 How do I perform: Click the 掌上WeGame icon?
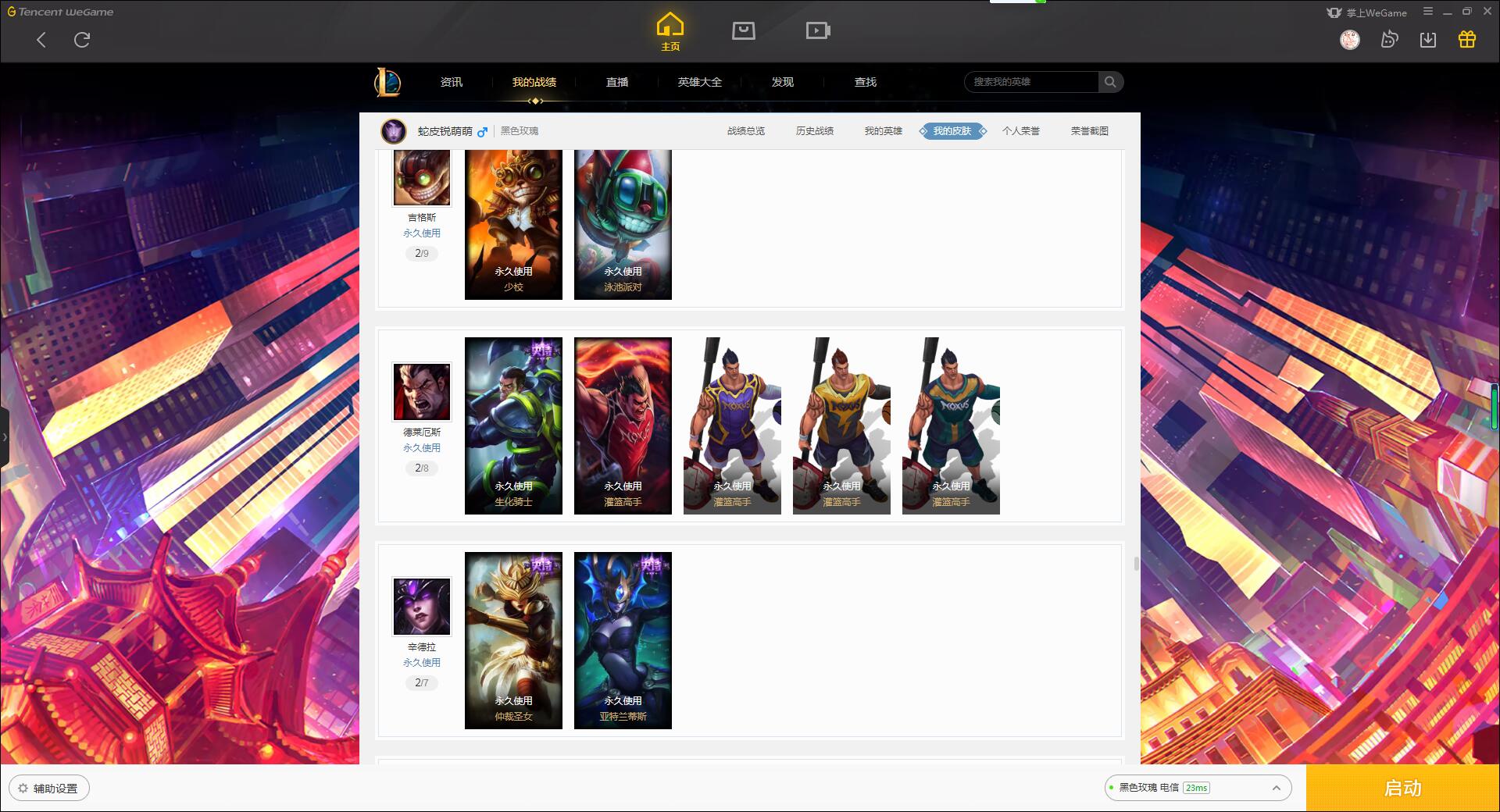pos(1334,12)
